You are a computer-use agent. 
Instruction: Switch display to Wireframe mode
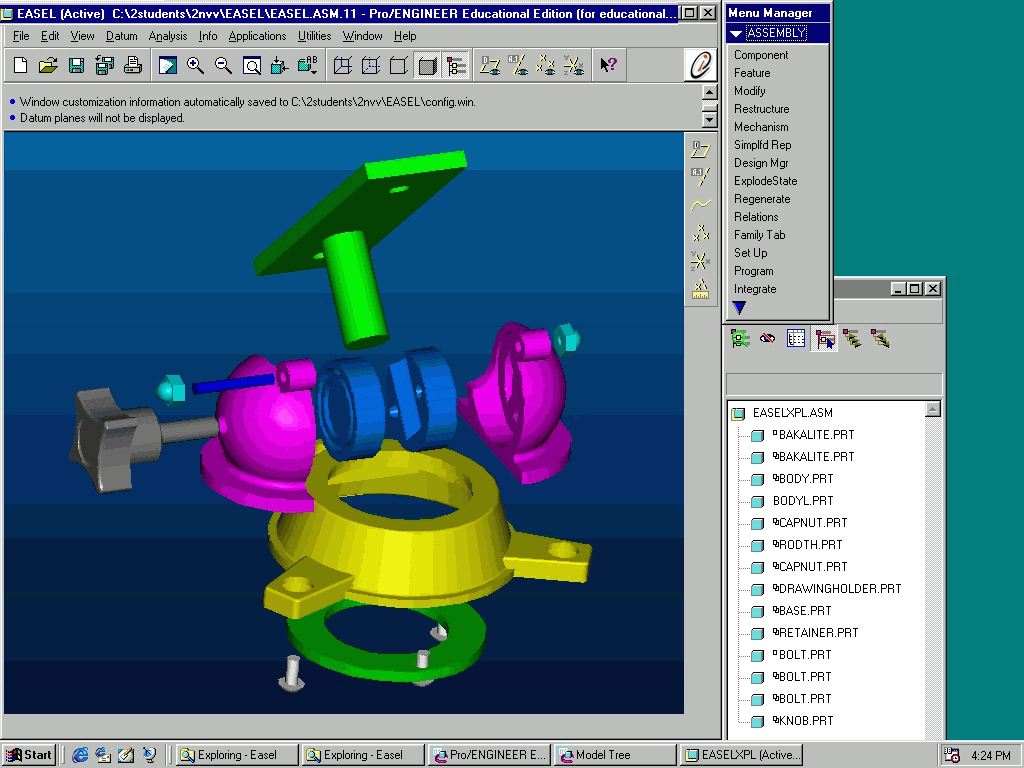[343, 65]
